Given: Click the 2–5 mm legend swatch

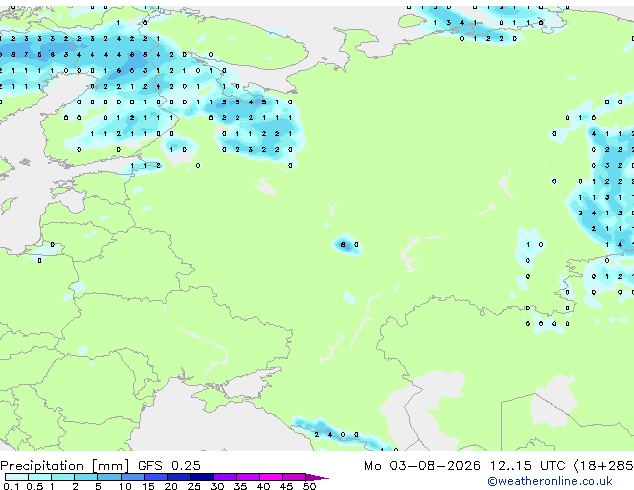Looking at the screenshot, I should pos(86,477).
